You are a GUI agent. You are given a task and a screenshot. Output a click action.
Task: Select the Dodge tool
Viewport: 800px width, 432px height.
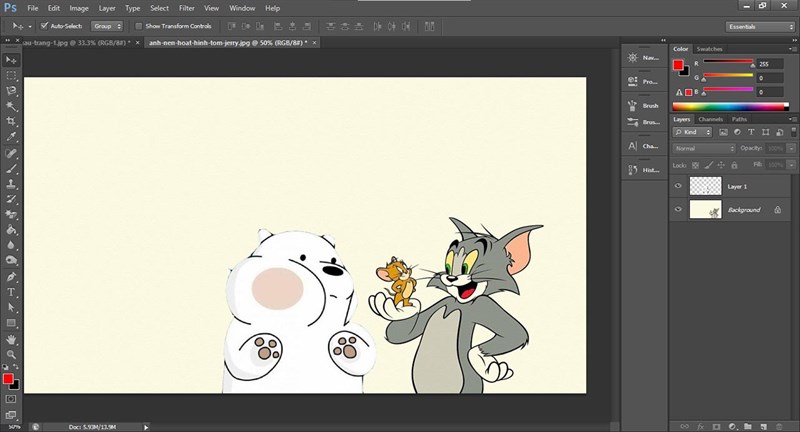pyautogui.click(x=11, y=261)
